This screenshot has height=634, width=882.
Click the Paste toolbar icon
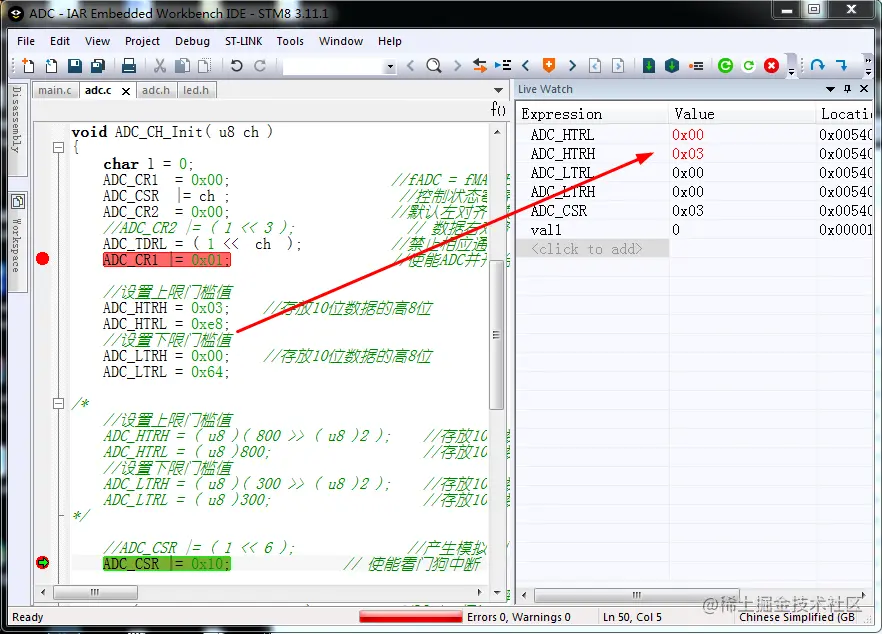205,66
